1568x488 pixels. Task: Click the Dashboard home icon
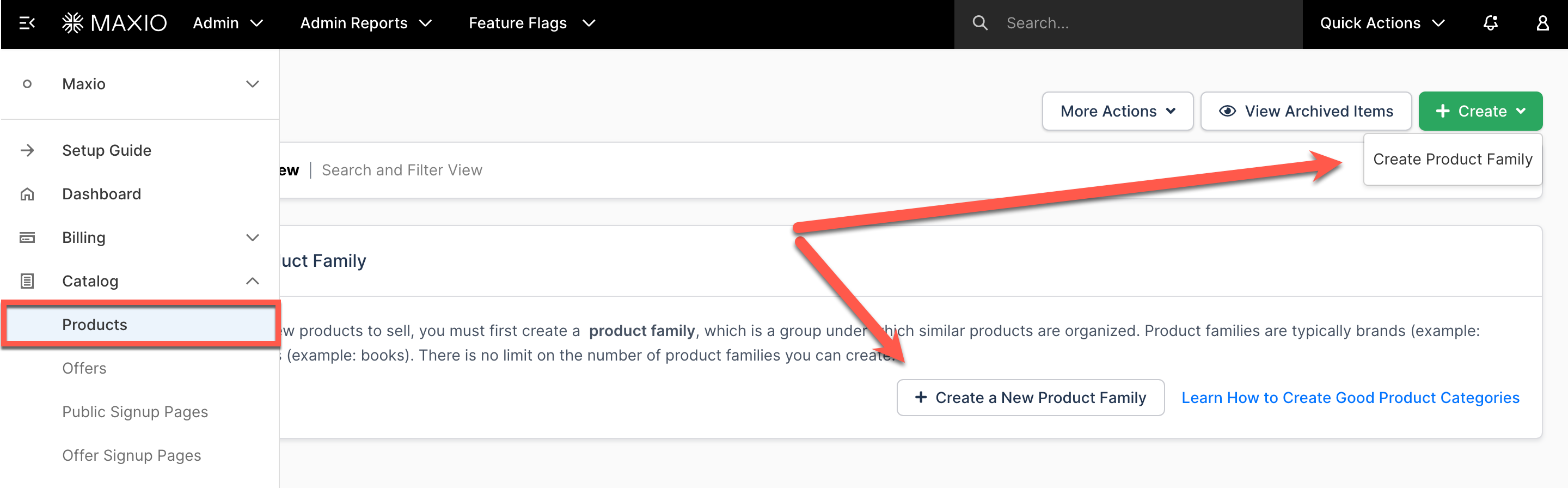point(27,194)
